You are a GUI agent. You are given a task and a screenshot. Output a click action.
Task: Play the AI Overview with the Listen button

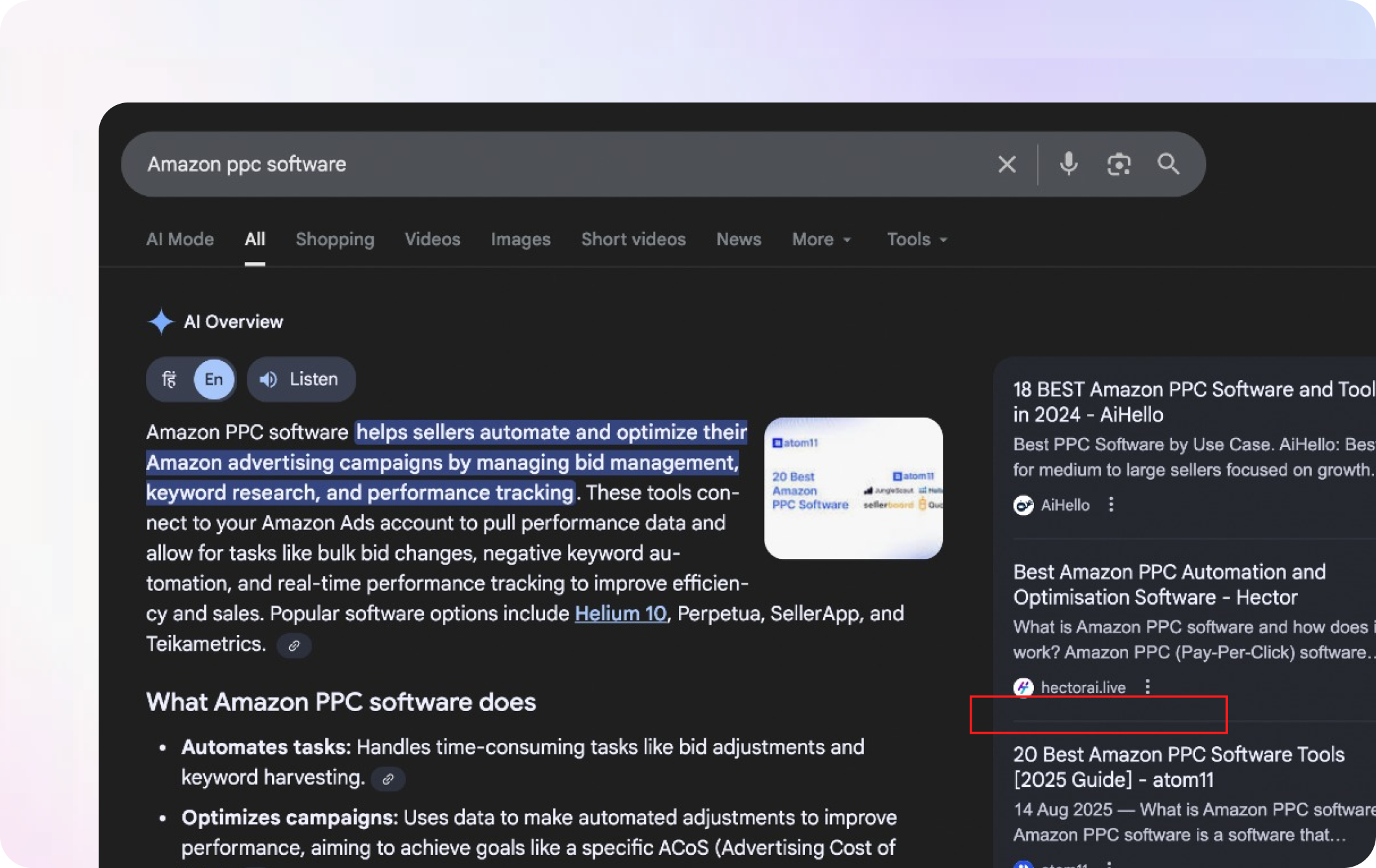point(301,380)
